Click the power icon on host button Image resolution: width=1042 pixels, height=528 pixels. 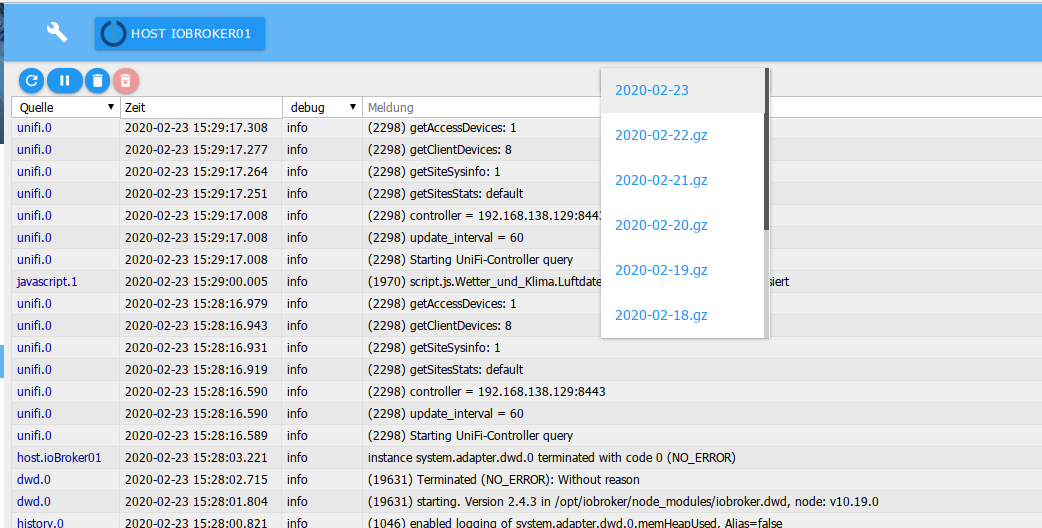114,33
